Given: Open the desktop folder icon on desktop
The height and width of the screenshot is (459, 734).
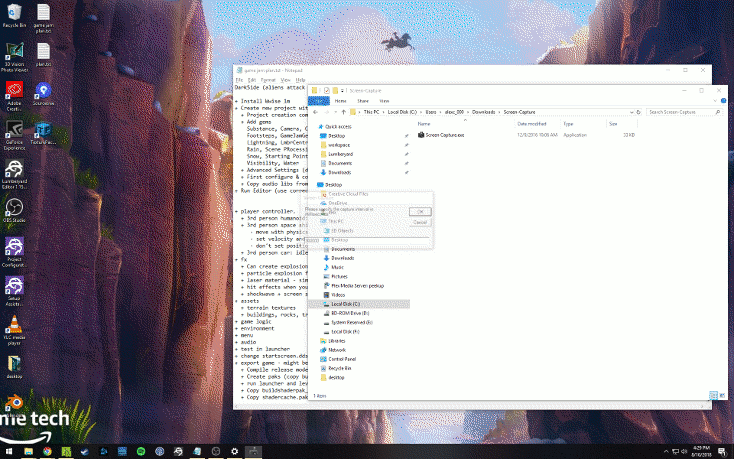Looking at the screenshot, I should (x=14, y=367).
